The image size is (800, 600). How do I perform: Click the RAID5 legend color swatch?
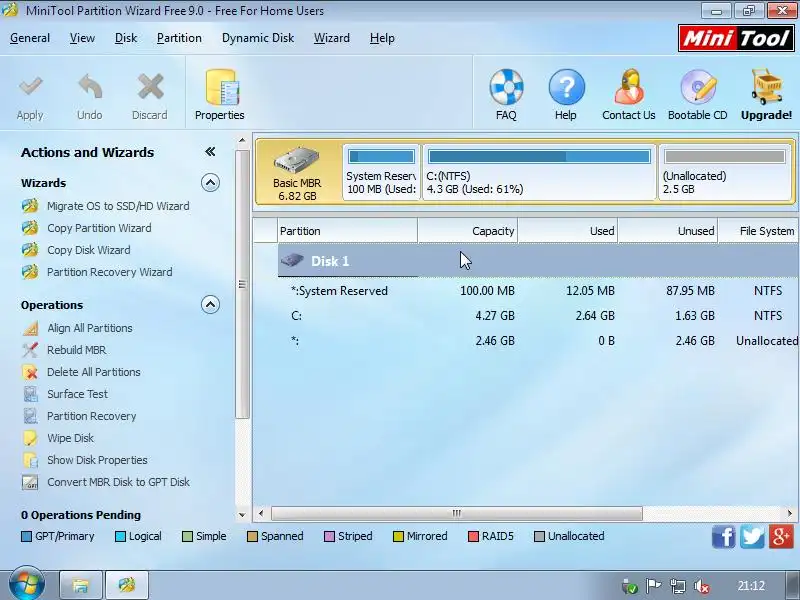(473, 536)
